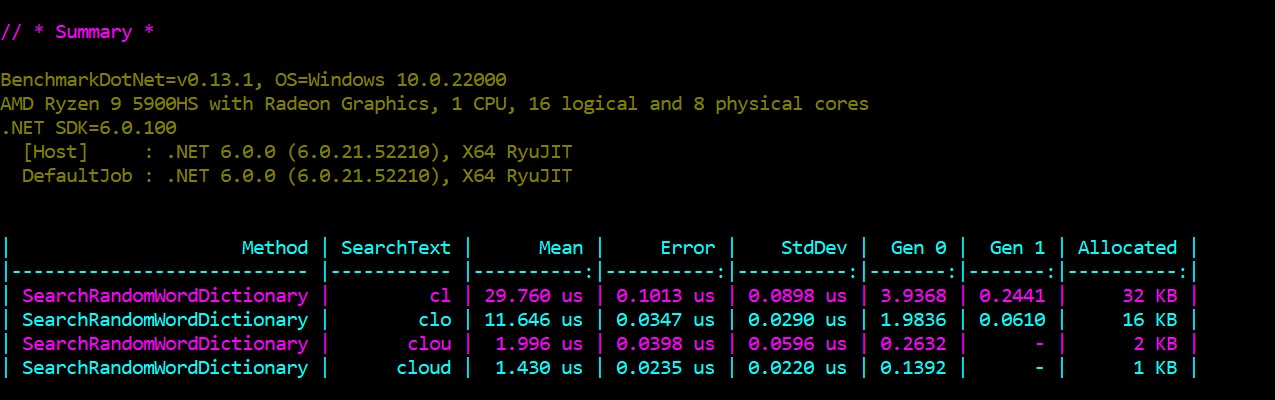
Task: Click the Method column header
Action: (275, 248)
